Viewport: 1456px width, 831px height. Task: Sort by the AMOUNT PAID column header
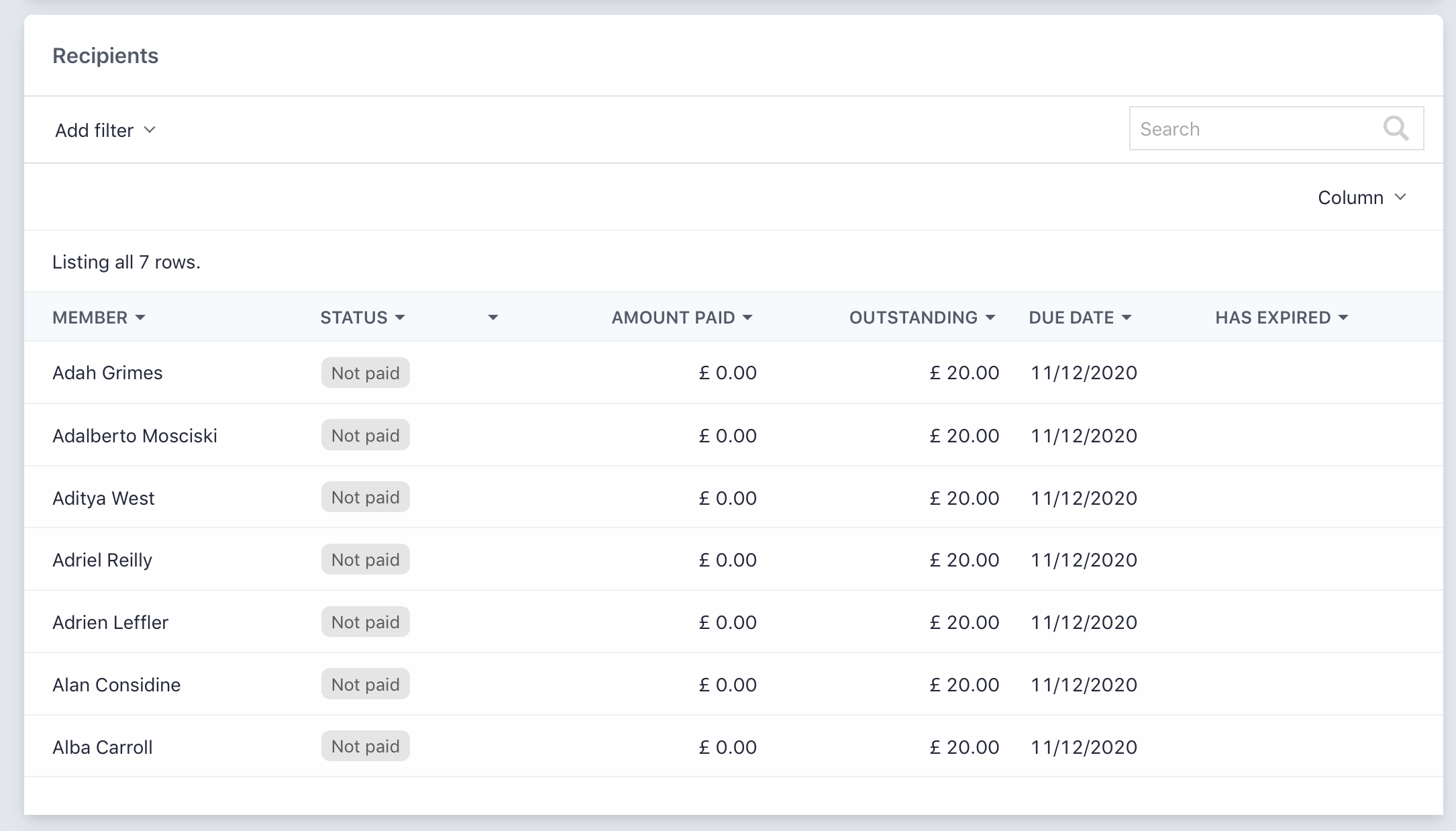pyautogui.click(x=682, y=317)
